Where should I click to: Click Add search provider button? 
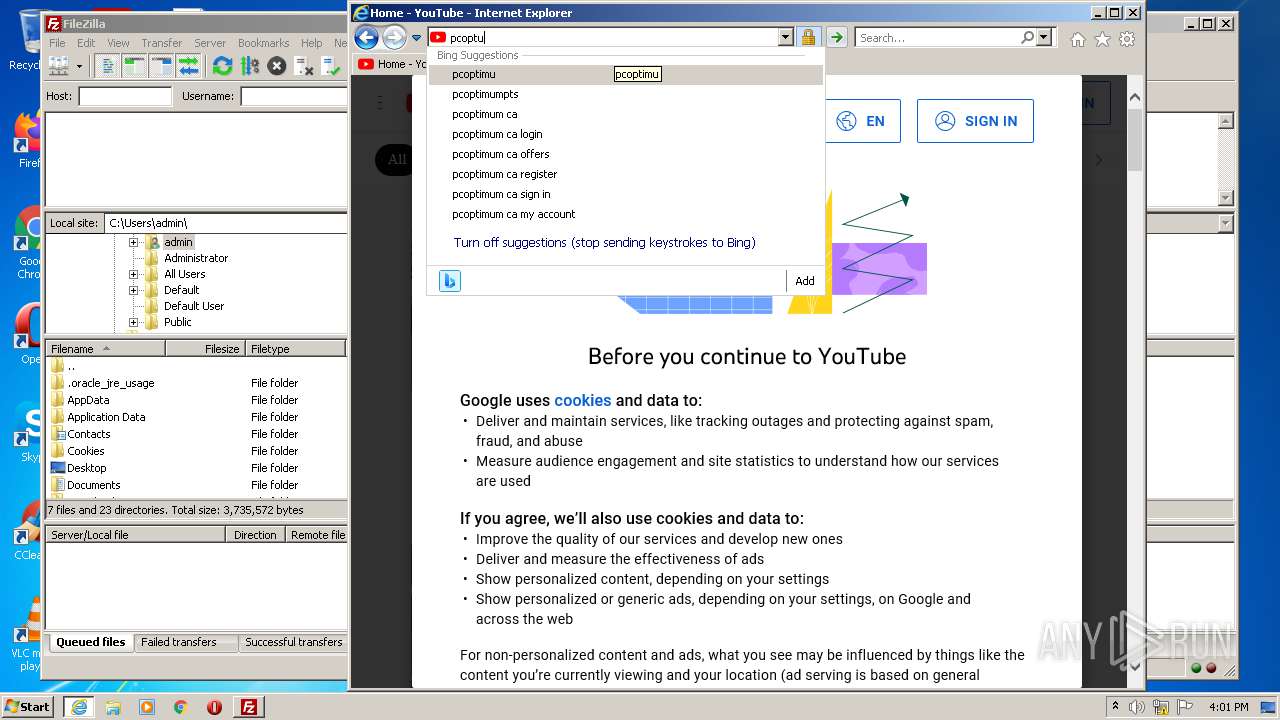[805, 281]
